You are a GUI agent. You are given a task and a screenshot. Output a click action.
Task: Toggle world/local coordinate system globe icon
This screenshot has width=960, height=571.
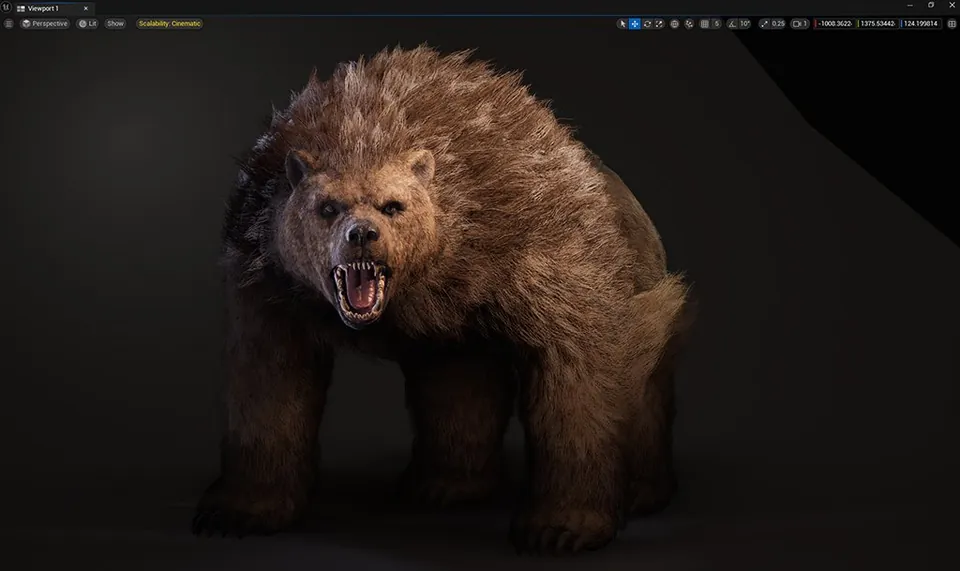click(674, 24)
